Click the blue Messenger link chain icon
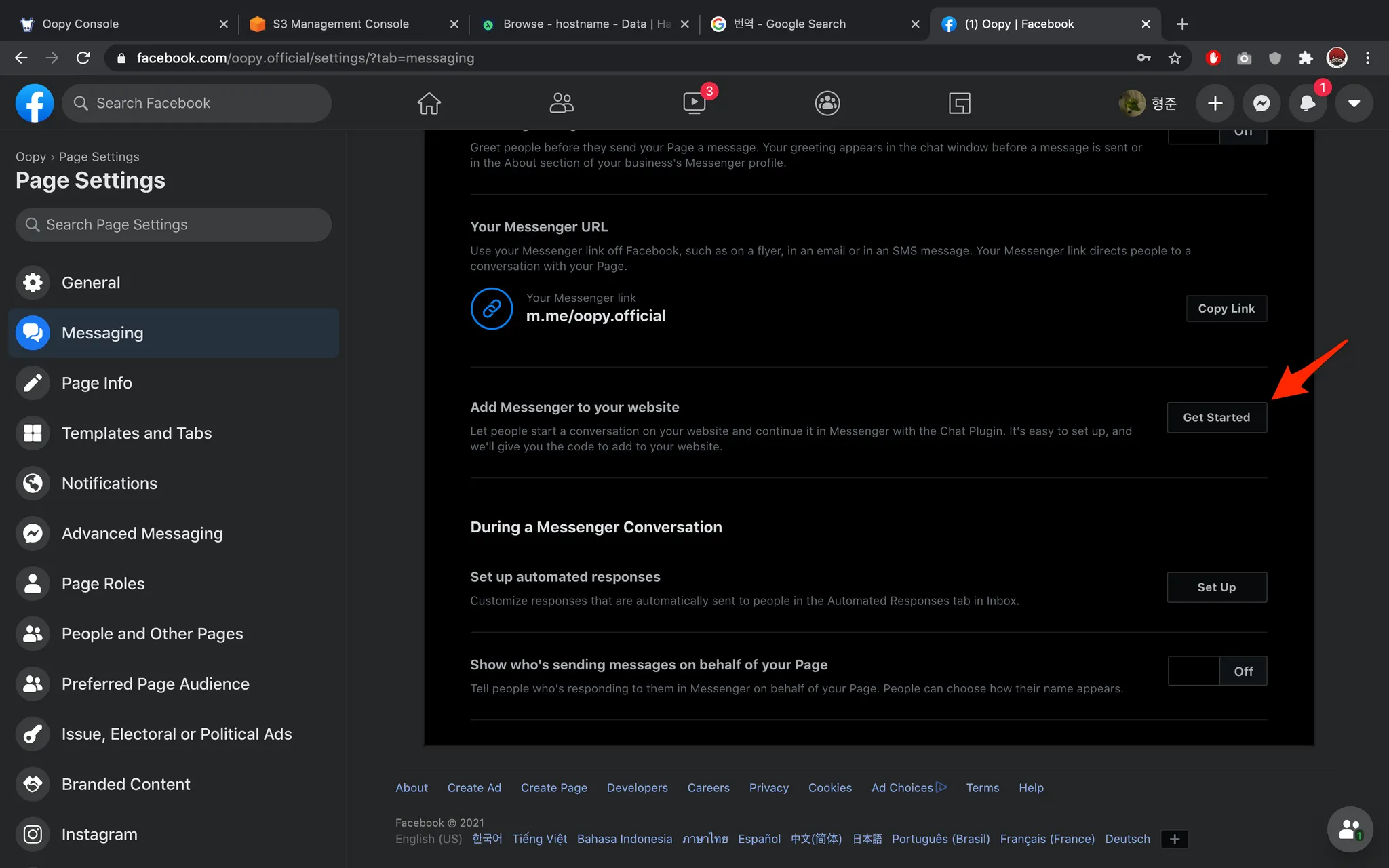This screenshot has height=868, width=1389. coord(491,309)
